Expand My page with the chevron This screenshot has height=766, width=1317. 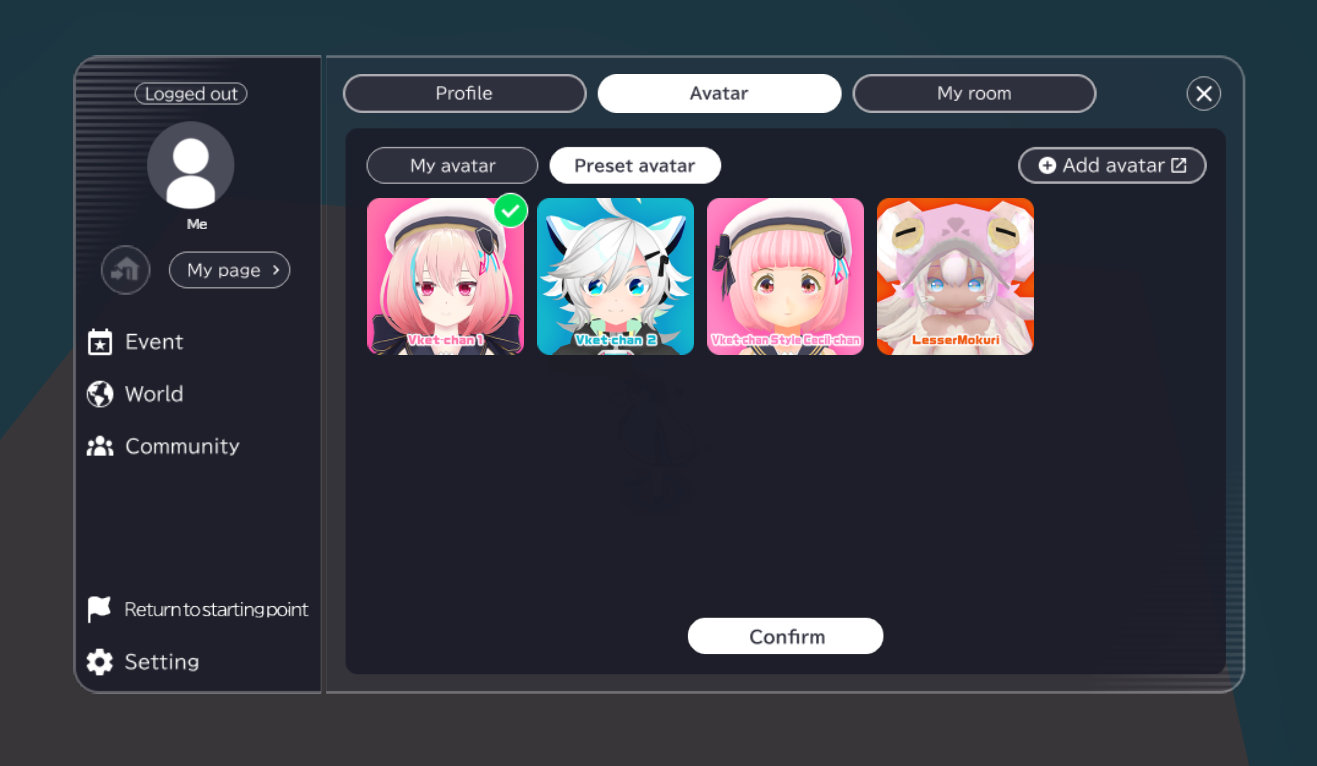[276, 270]
